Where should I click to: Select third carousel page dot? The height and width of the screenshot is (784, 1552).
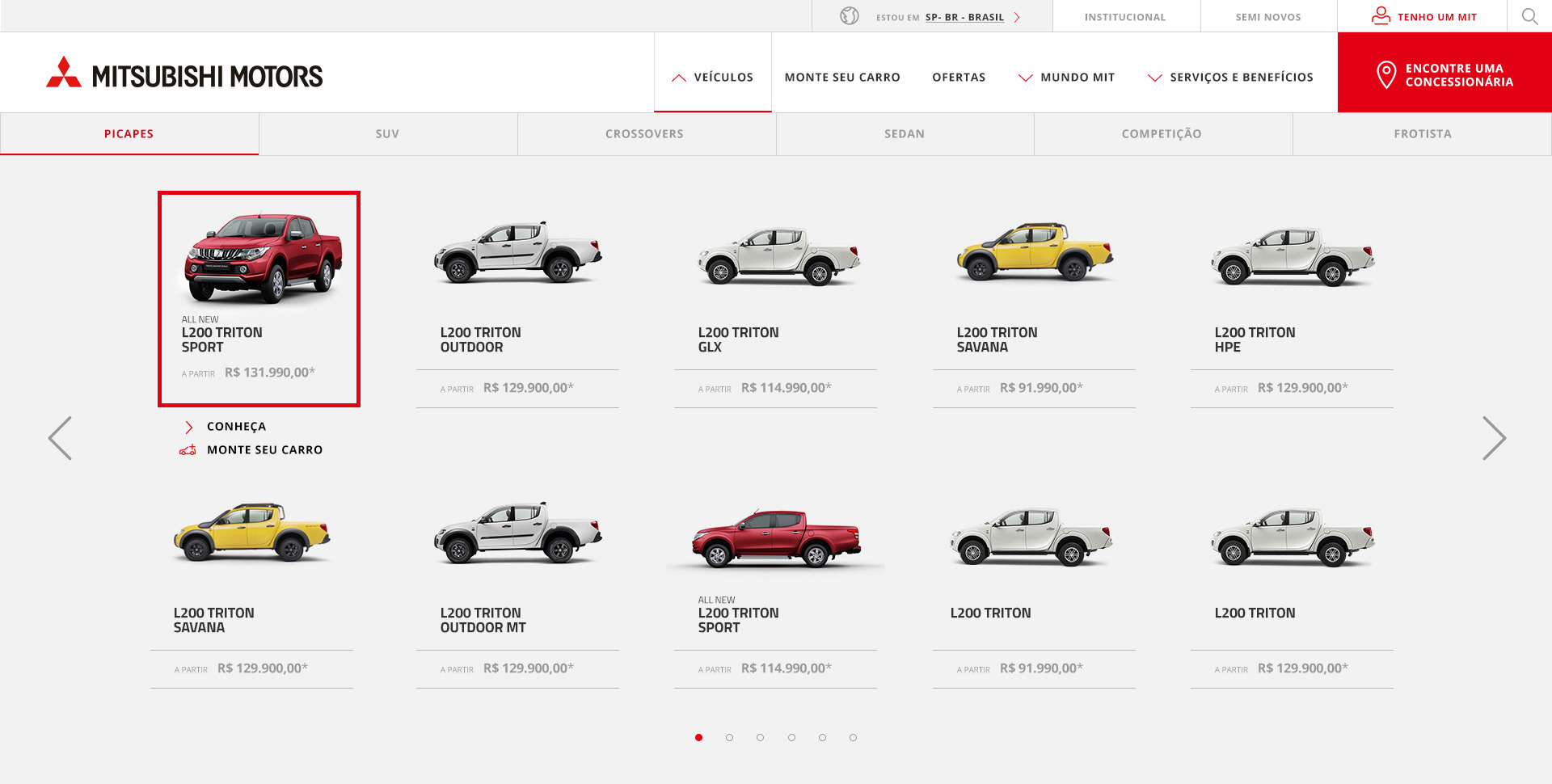[760, 737]
